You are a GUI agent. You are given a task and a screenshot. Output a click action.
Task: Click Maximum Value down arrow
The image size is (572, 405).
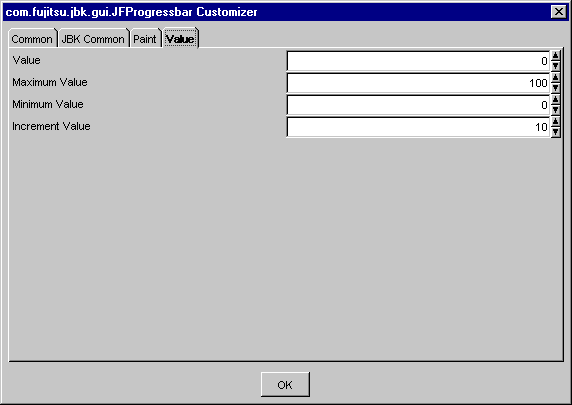555,88
